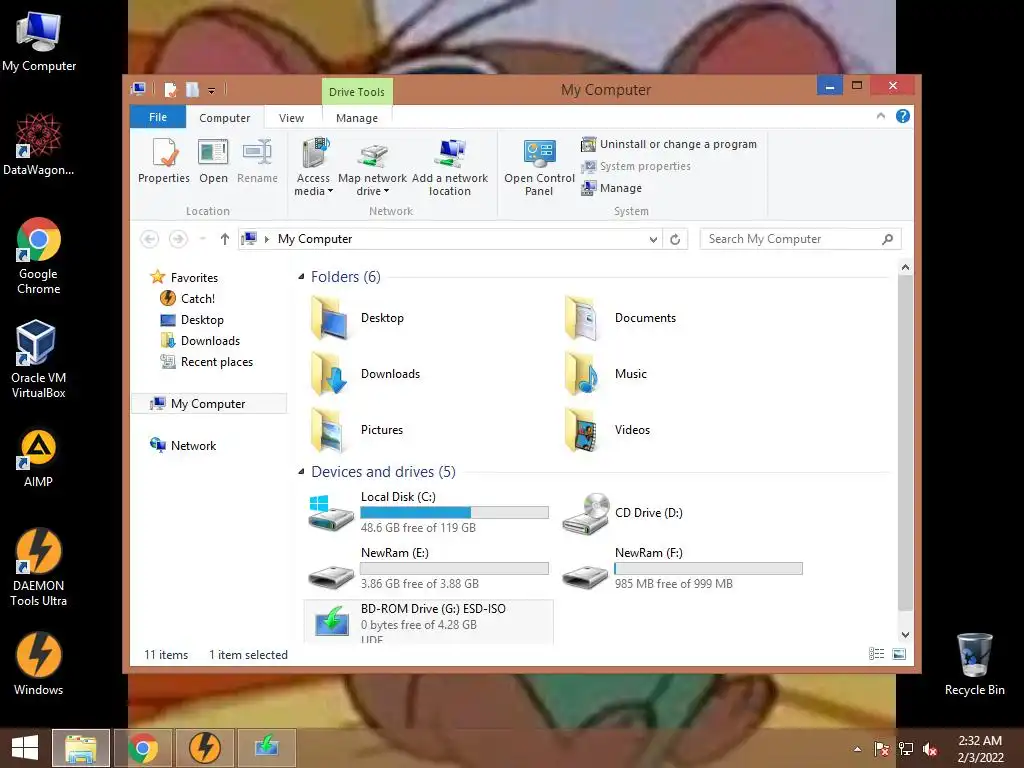Switch to the Manage ribbon tab
Image resolution: width=1024 pixels, height=768 pixels.
(357, 118)
